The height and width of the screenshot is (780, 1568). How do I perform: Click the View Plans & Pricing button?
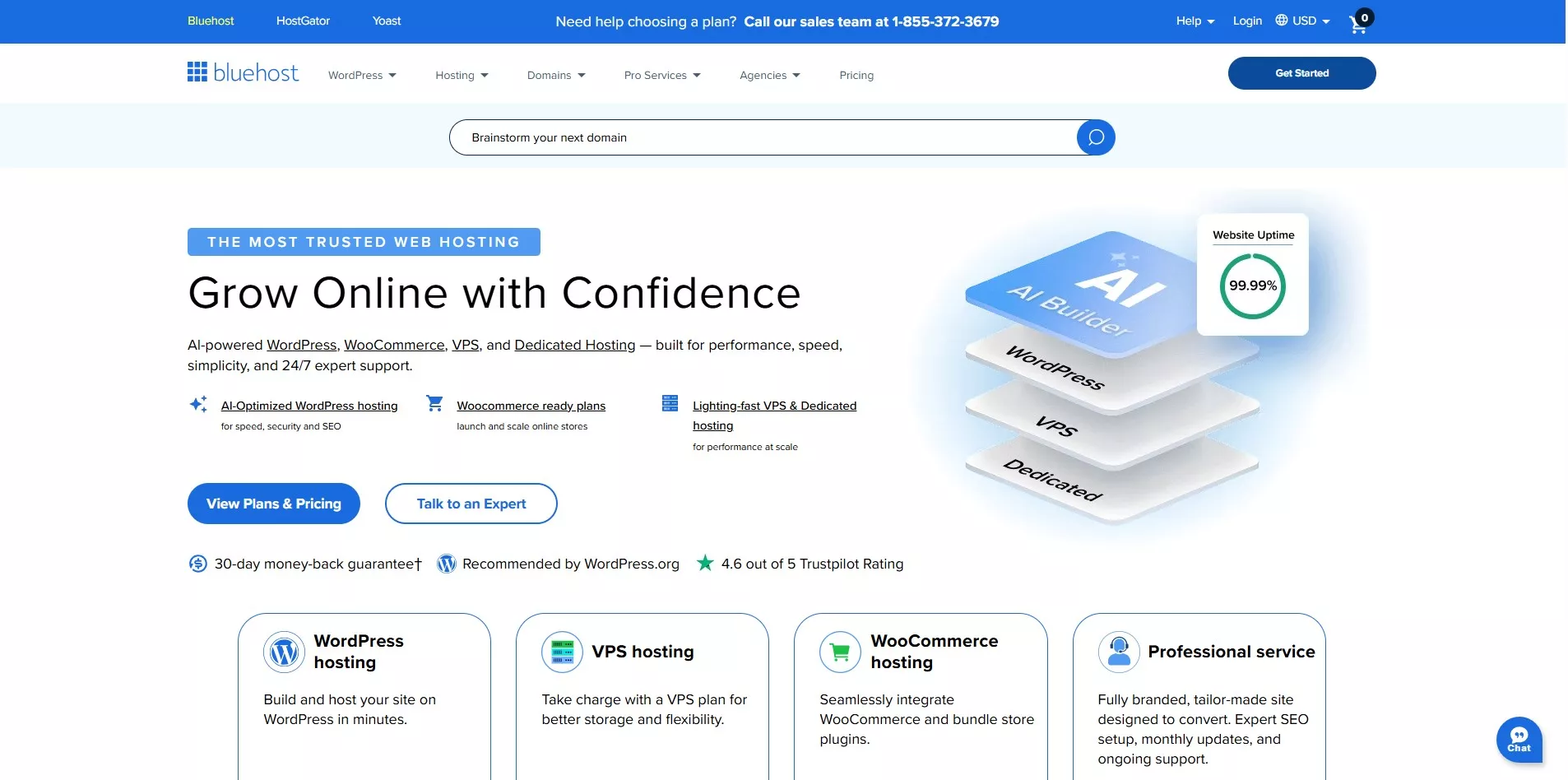point(273,503)
